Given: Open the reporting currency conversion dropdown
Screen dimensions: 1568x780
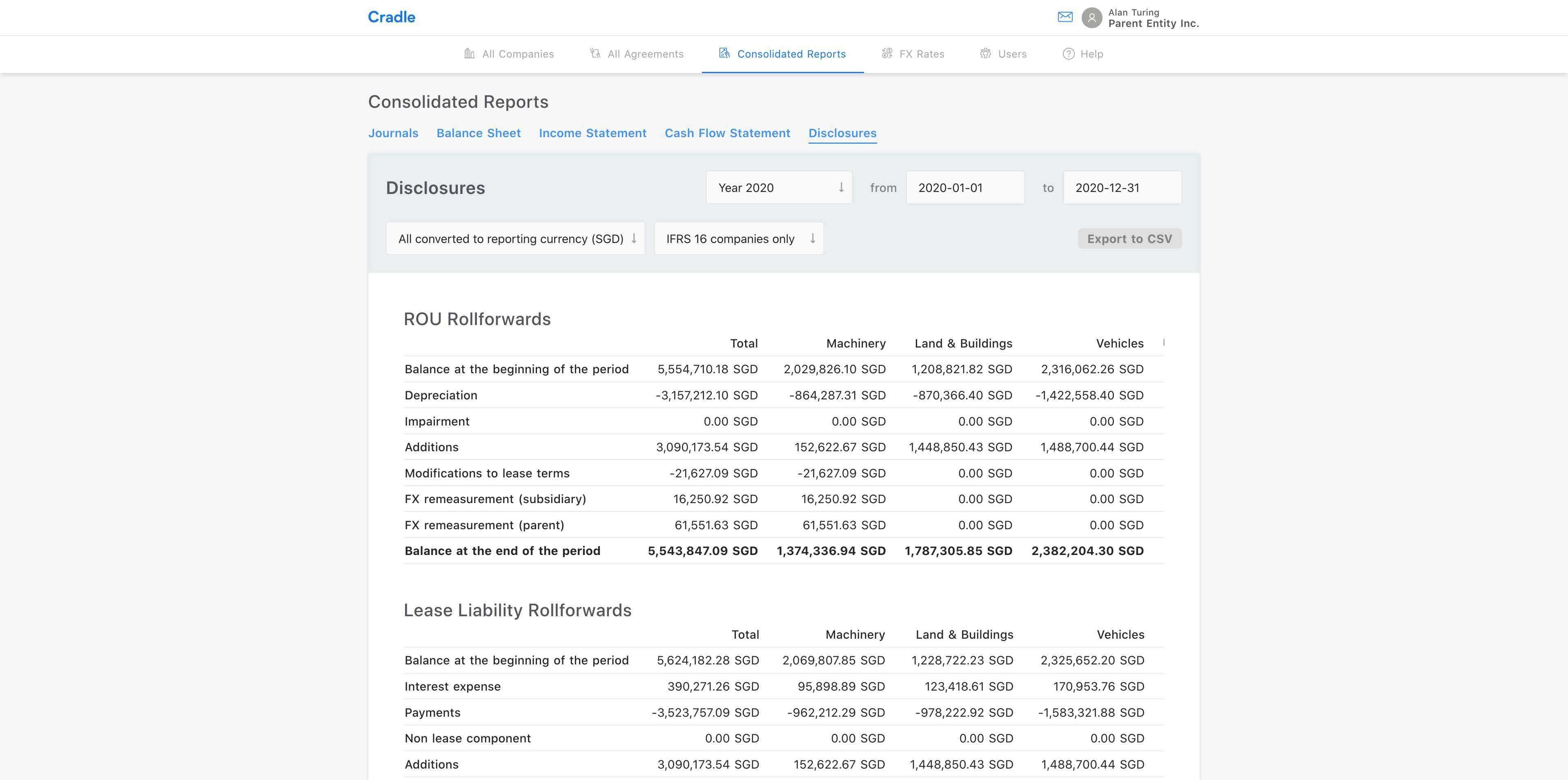Looking at the screenshot, I should [515, 238].
